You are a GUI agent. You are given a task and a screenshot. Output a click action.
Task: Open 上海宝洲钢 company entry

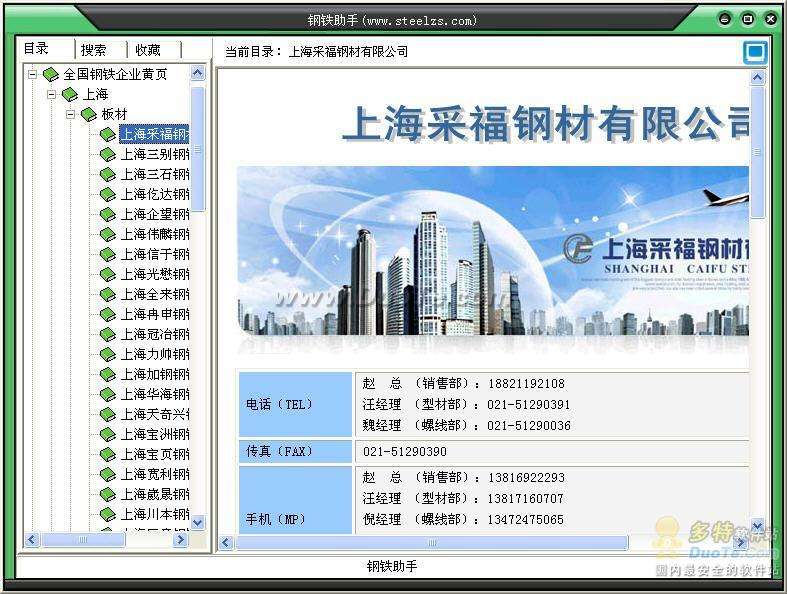(155, 435)
